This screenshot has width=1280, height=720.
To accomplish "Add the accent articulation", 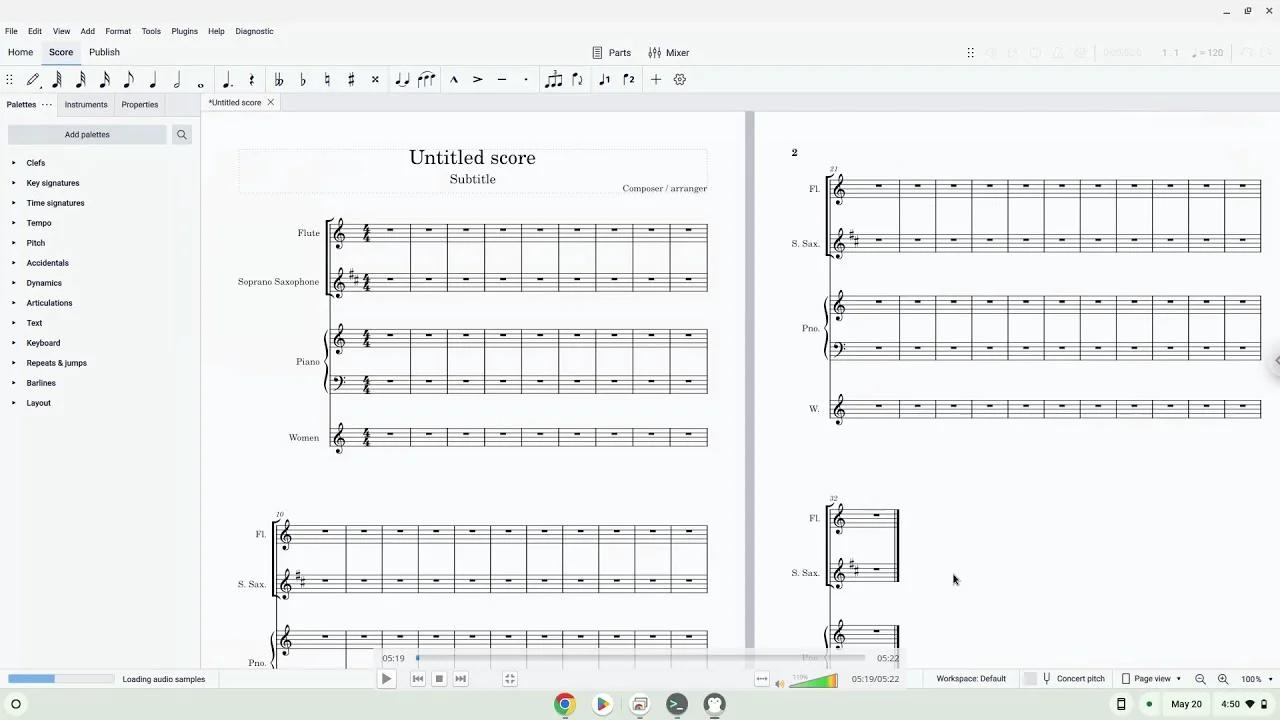I will click(x=477, y=80).
